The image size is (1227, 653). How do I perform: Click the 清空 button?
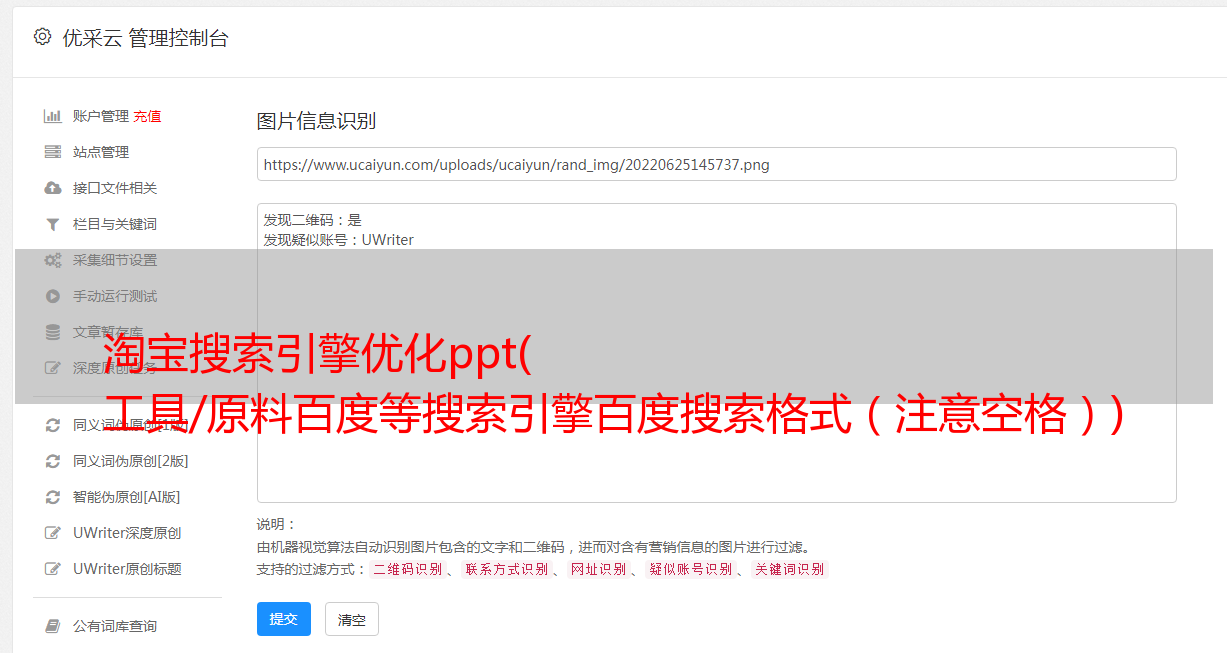352,619
